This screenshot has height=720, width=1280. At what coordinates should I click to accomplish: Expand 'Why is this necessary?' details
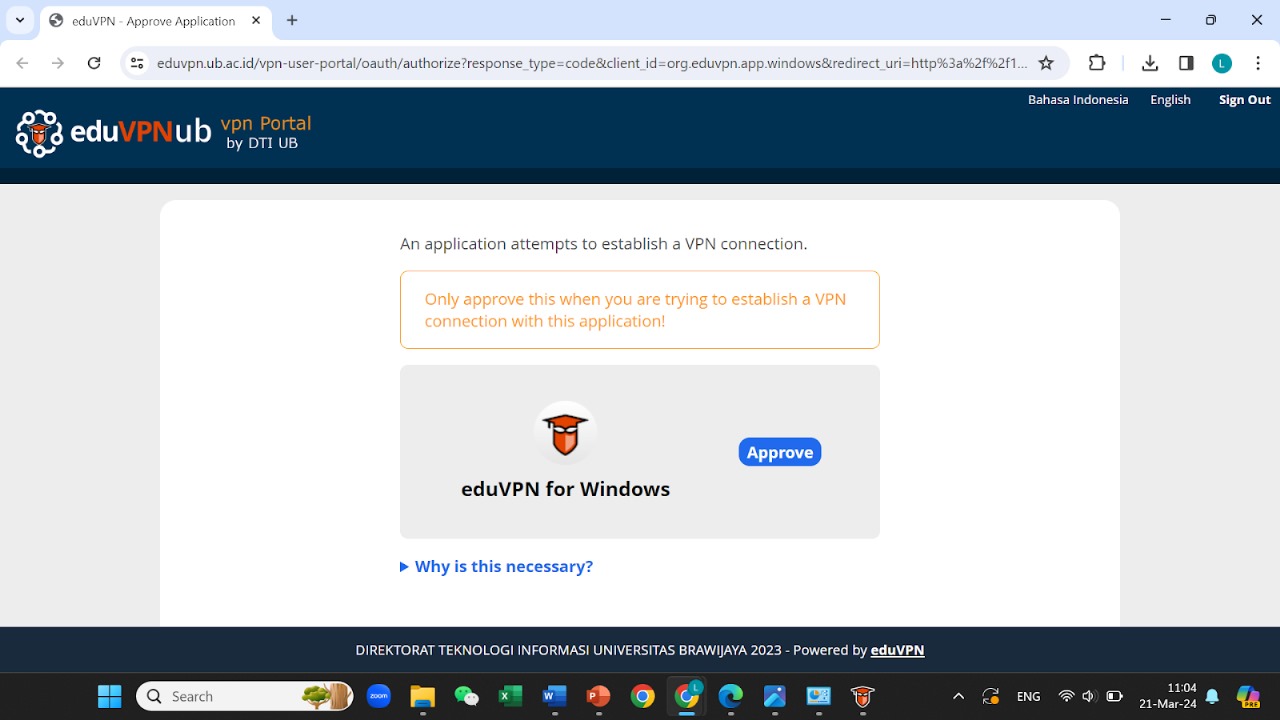click(x=497, y=566)
